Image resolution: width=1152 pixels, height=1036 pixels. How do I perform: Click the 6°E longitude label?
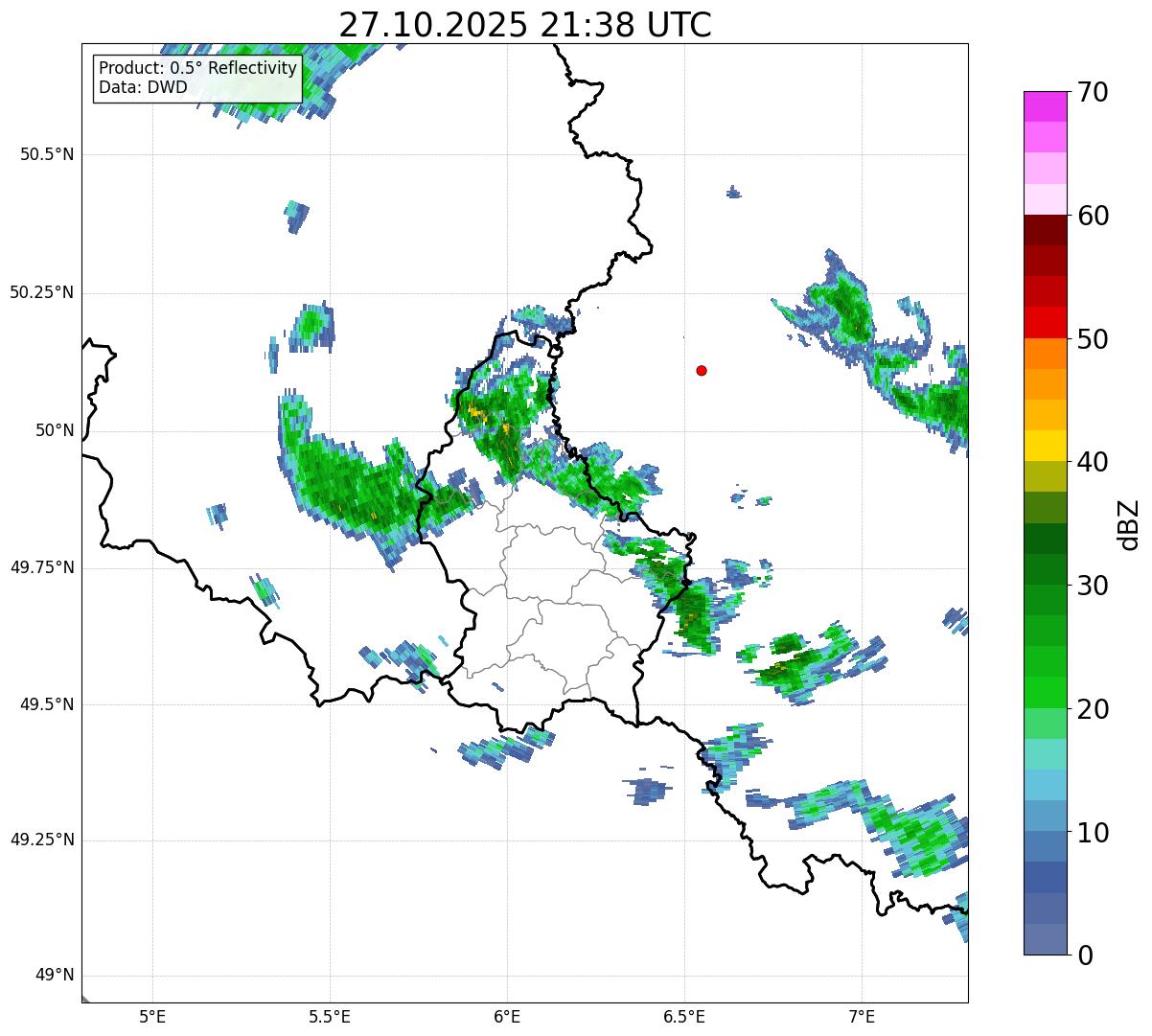tap(507, 1017)
